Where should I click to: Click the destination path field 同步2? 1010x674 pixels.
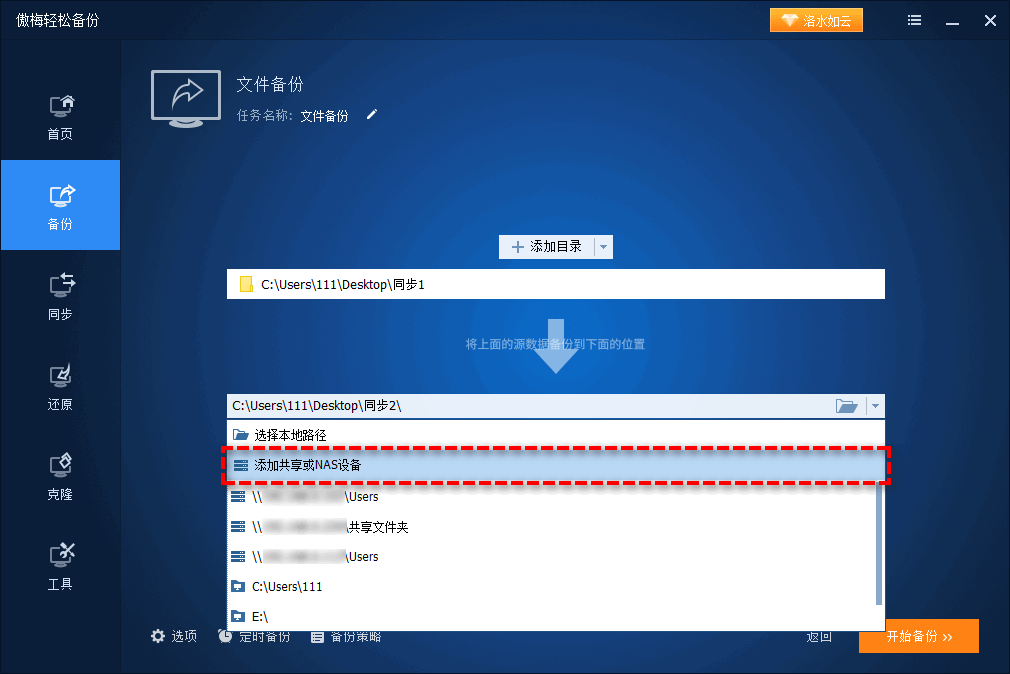click(529, 406)
